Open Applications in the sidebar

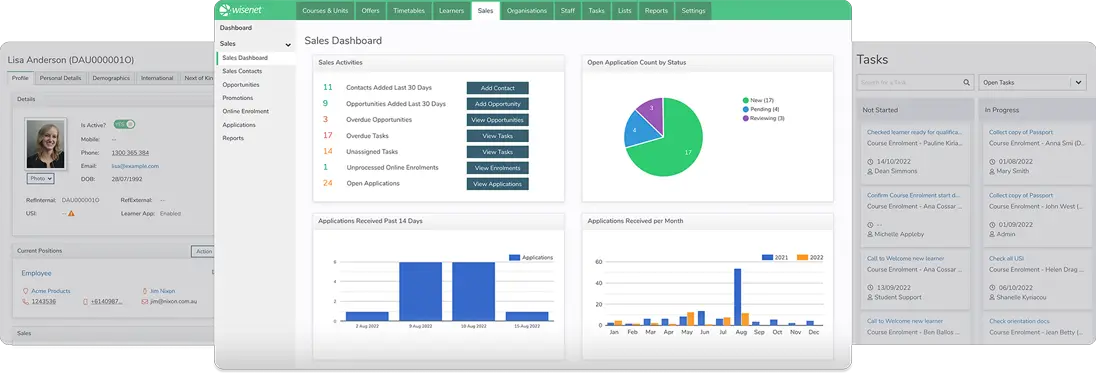coord(239,125)
